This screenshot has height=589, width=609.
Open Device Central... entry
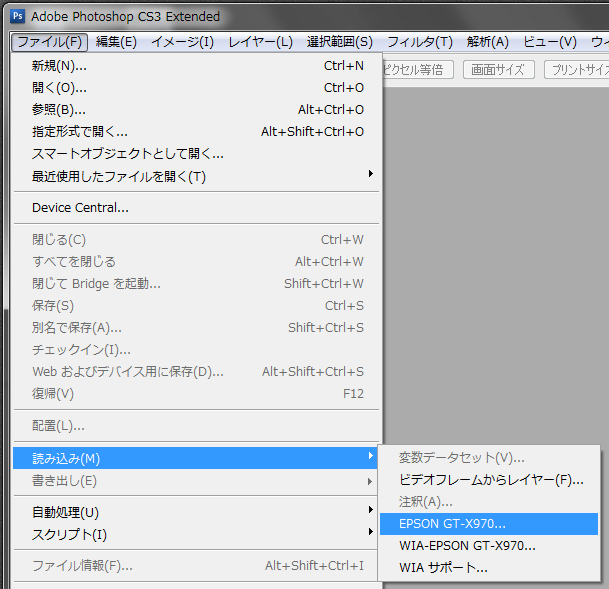click(196, 208)
